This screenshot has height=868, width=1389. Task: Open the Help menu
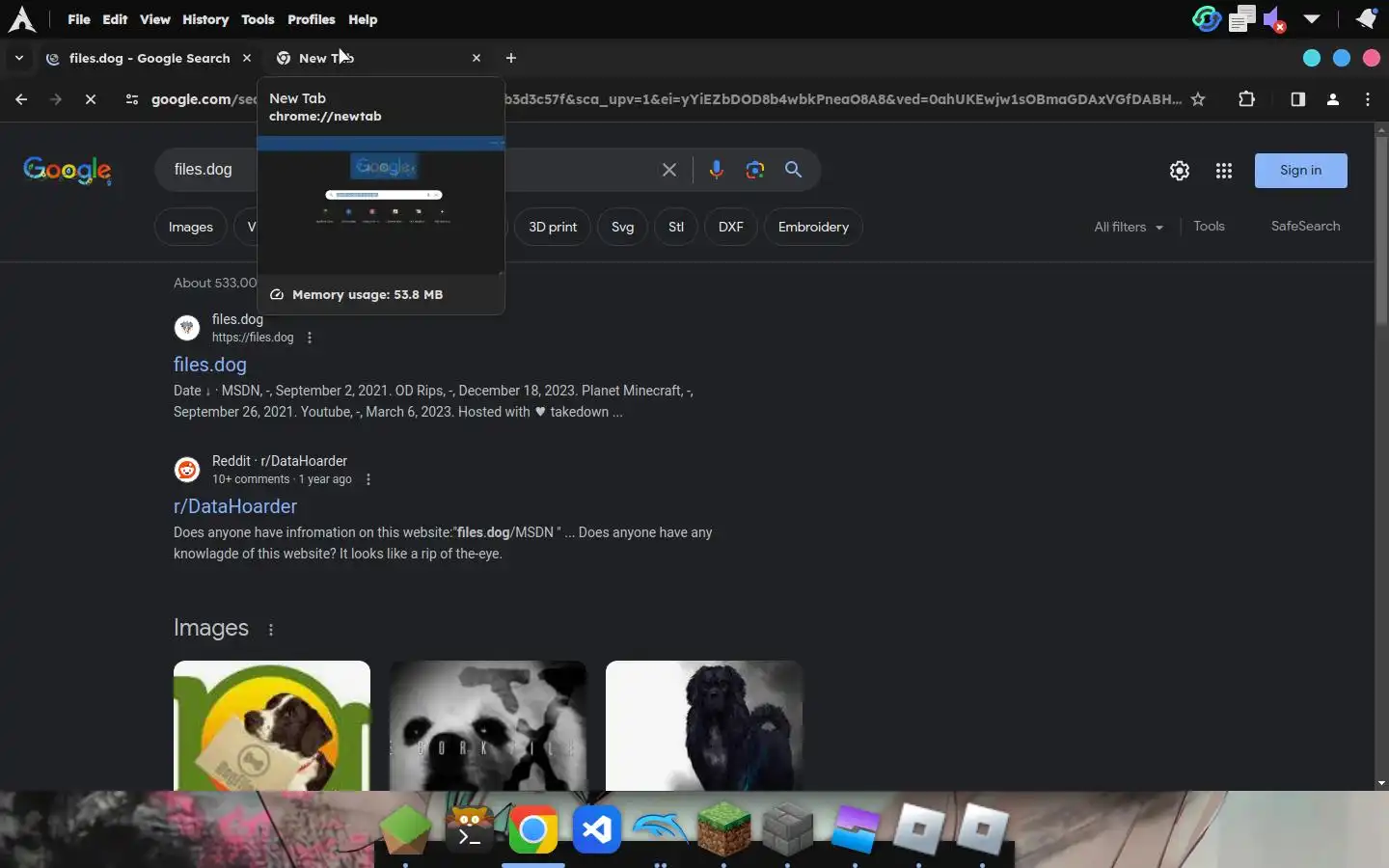[x=363, y=19]
